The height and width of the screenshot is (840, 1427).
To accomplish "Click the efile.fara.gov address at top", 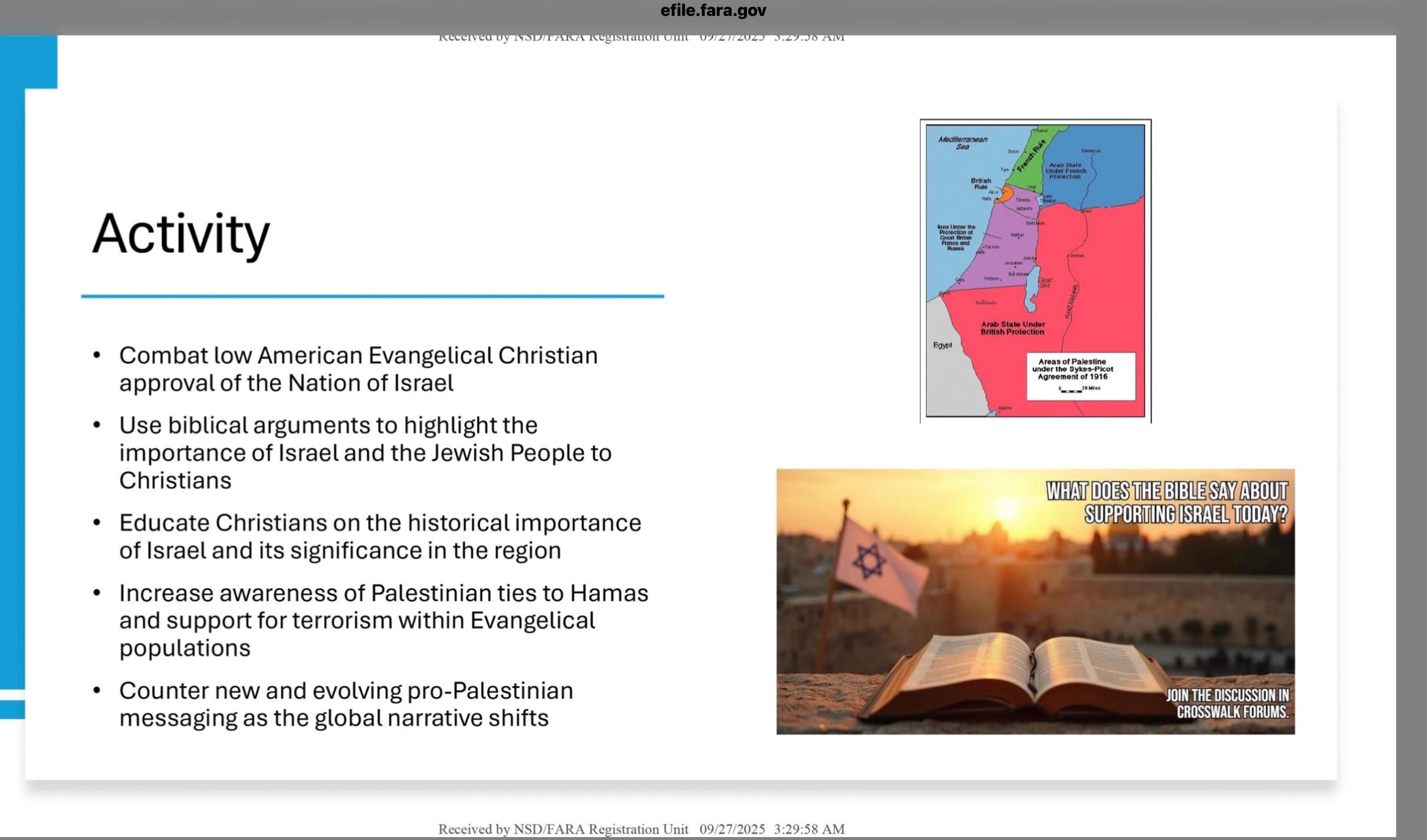I will 713,11.
